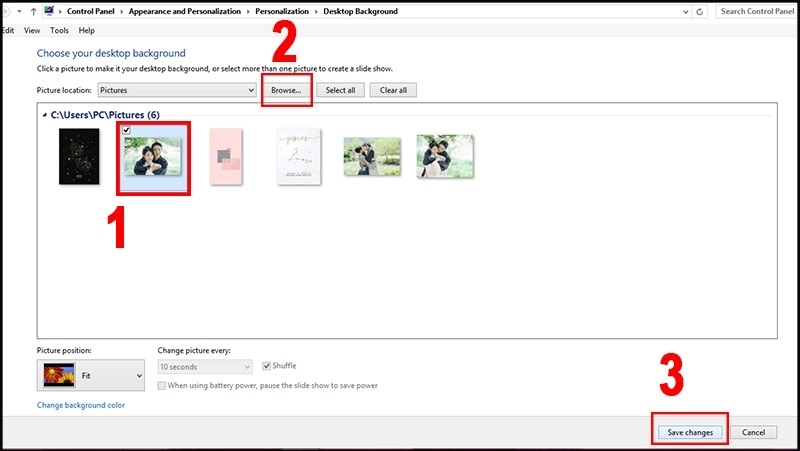Click the breadcrumb arrow after Appearance and Personalization
The width and height of the screenshot is (800, 451).
click(248, 11)
